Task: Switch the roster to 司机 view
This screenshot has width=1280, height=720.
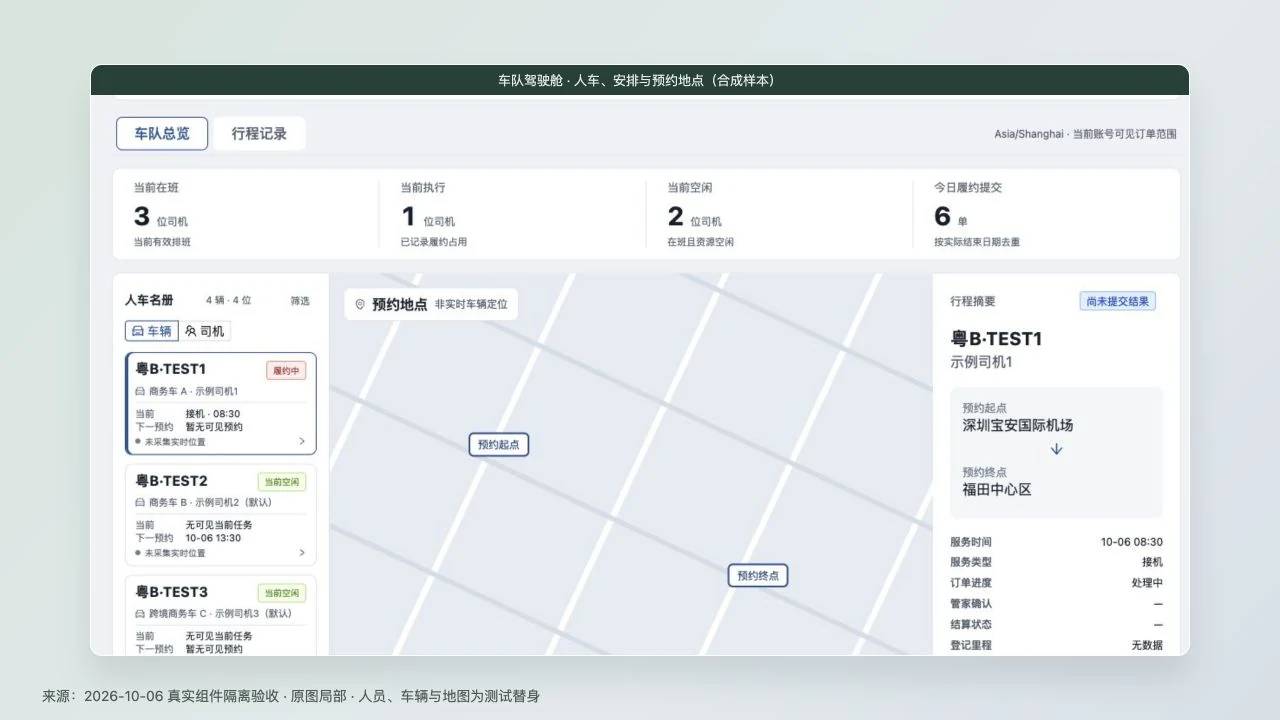Action: click(x=204, y=331)
